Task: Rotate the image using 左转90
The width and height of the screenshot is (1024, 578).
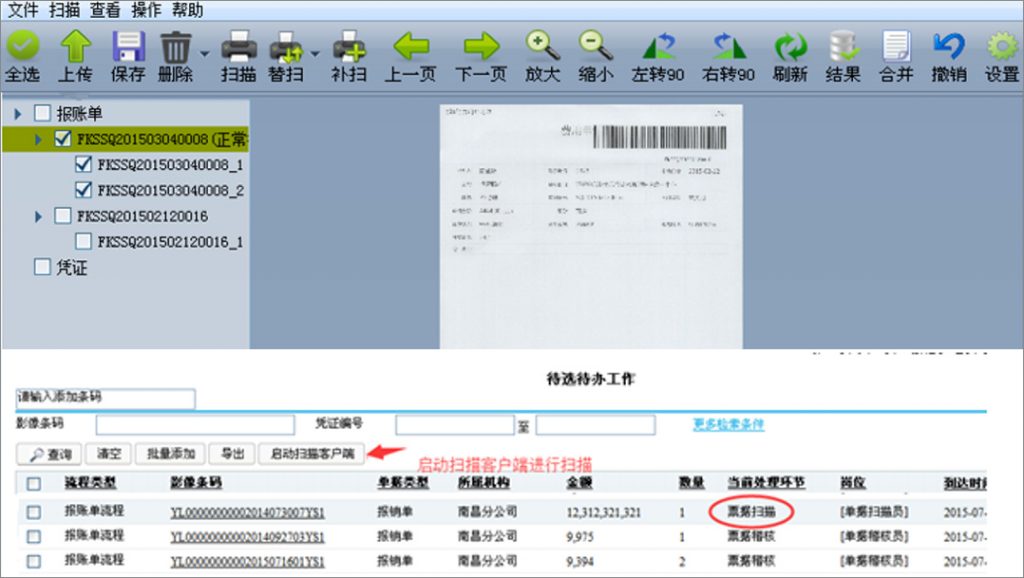Action: coord(658,47)
